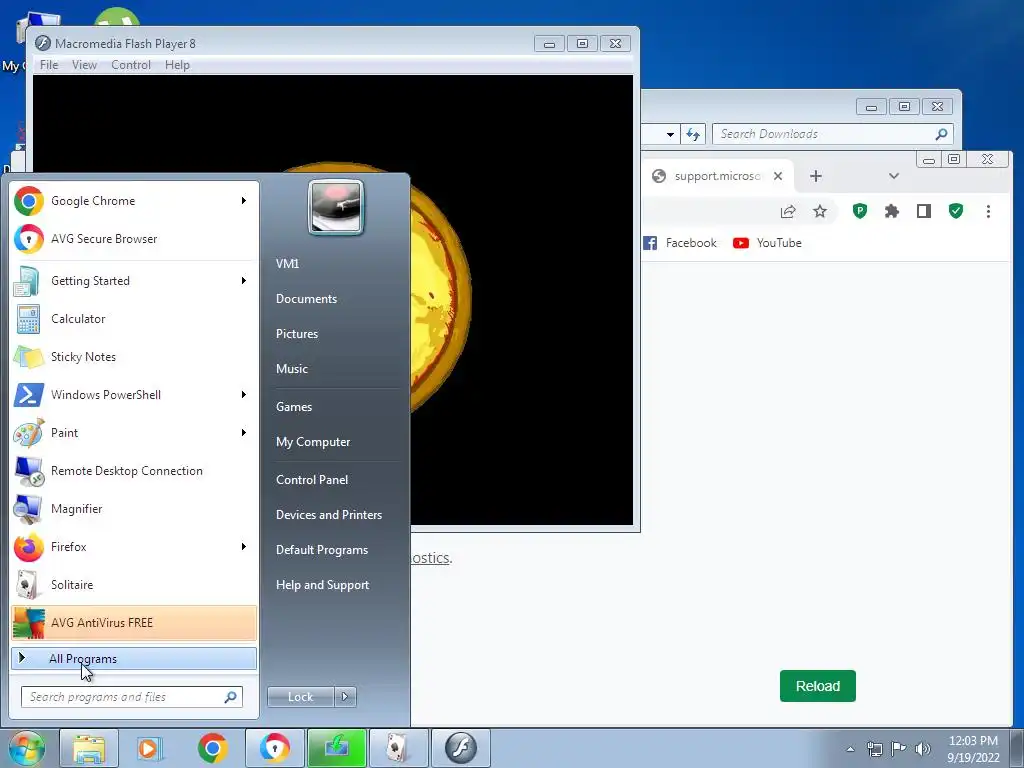Screen dimensions: 1024x768
Task: Expand Getting Started submenu arrow
Action: [244, 280]
